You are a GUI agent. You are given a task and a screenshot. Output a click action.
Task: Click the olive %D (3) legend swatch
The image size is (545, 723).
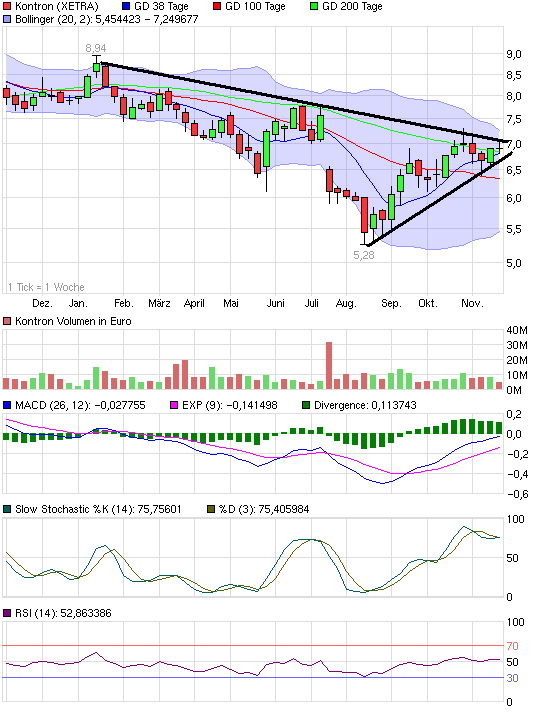pos(211,509)
